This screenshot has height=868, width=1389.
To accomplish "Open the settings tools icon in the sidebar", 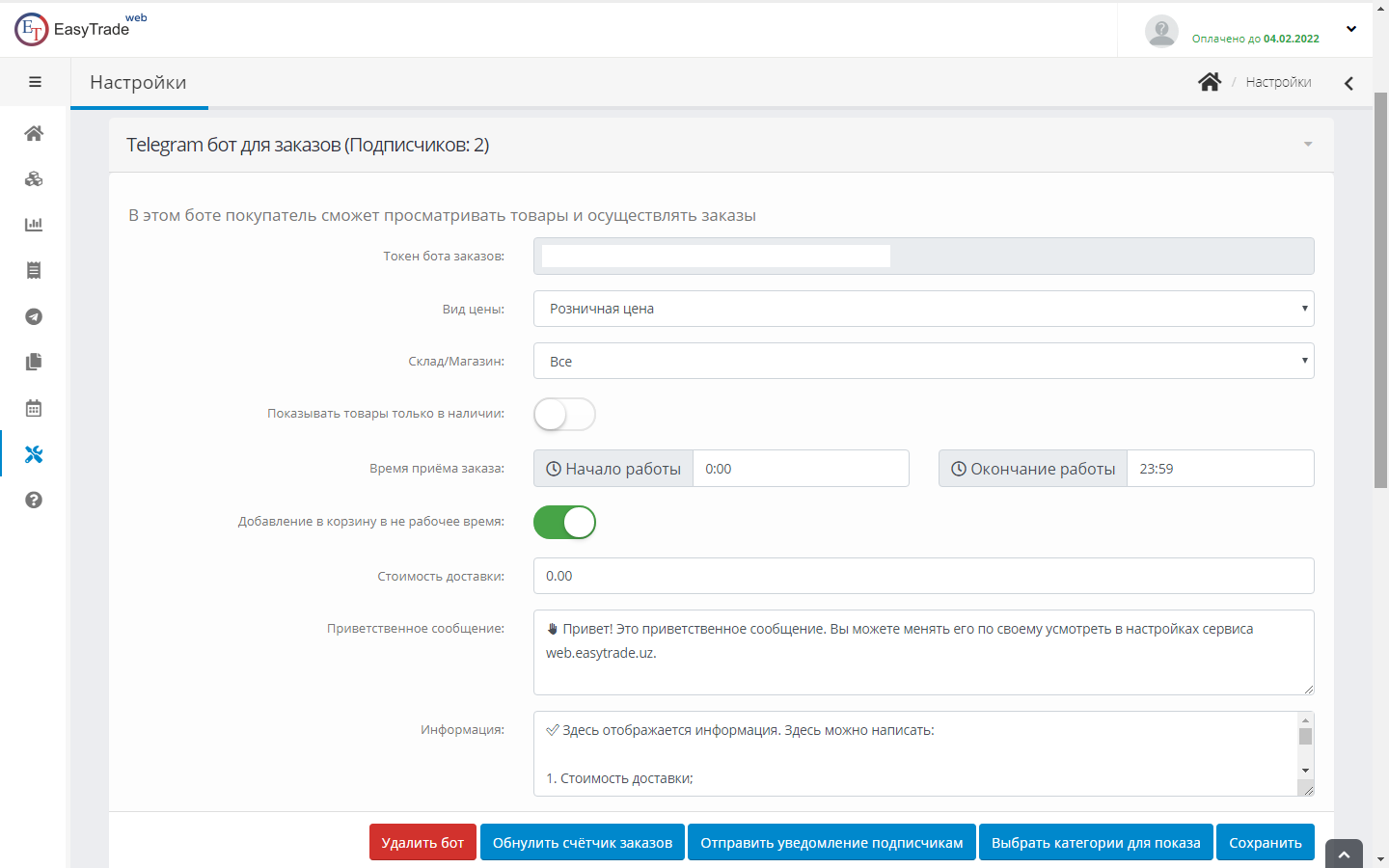I will pos(34,454).
